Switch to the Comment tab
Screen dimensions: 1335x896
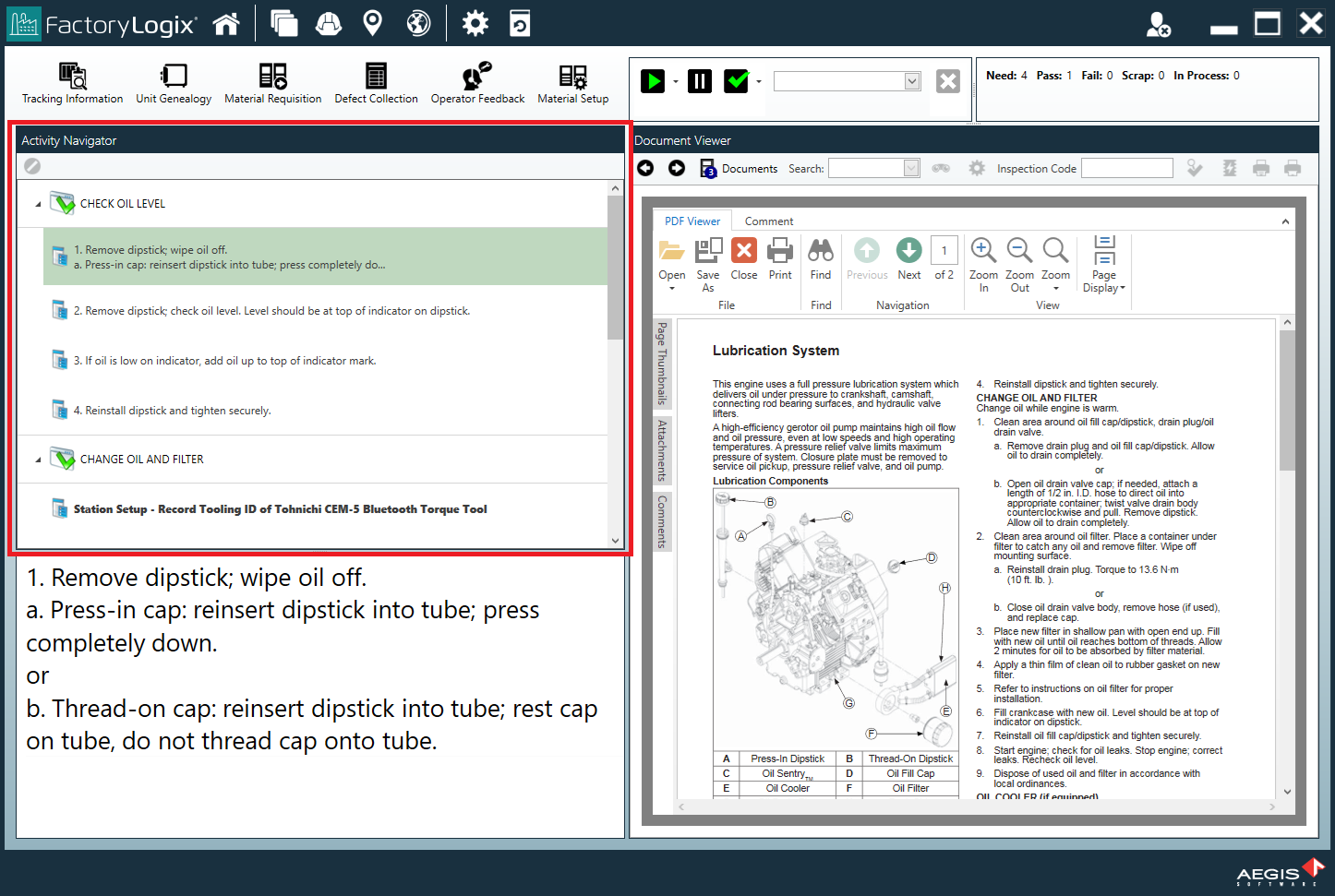(768, 221)
